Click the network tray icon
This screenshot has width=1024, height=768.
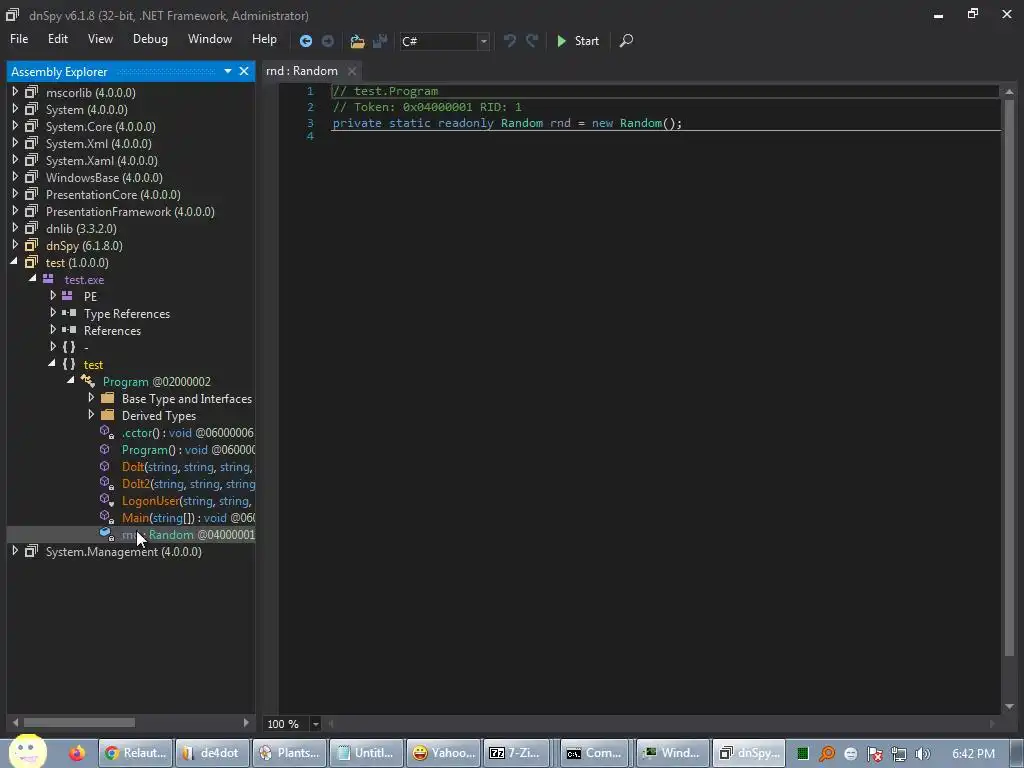pos(899,754)
